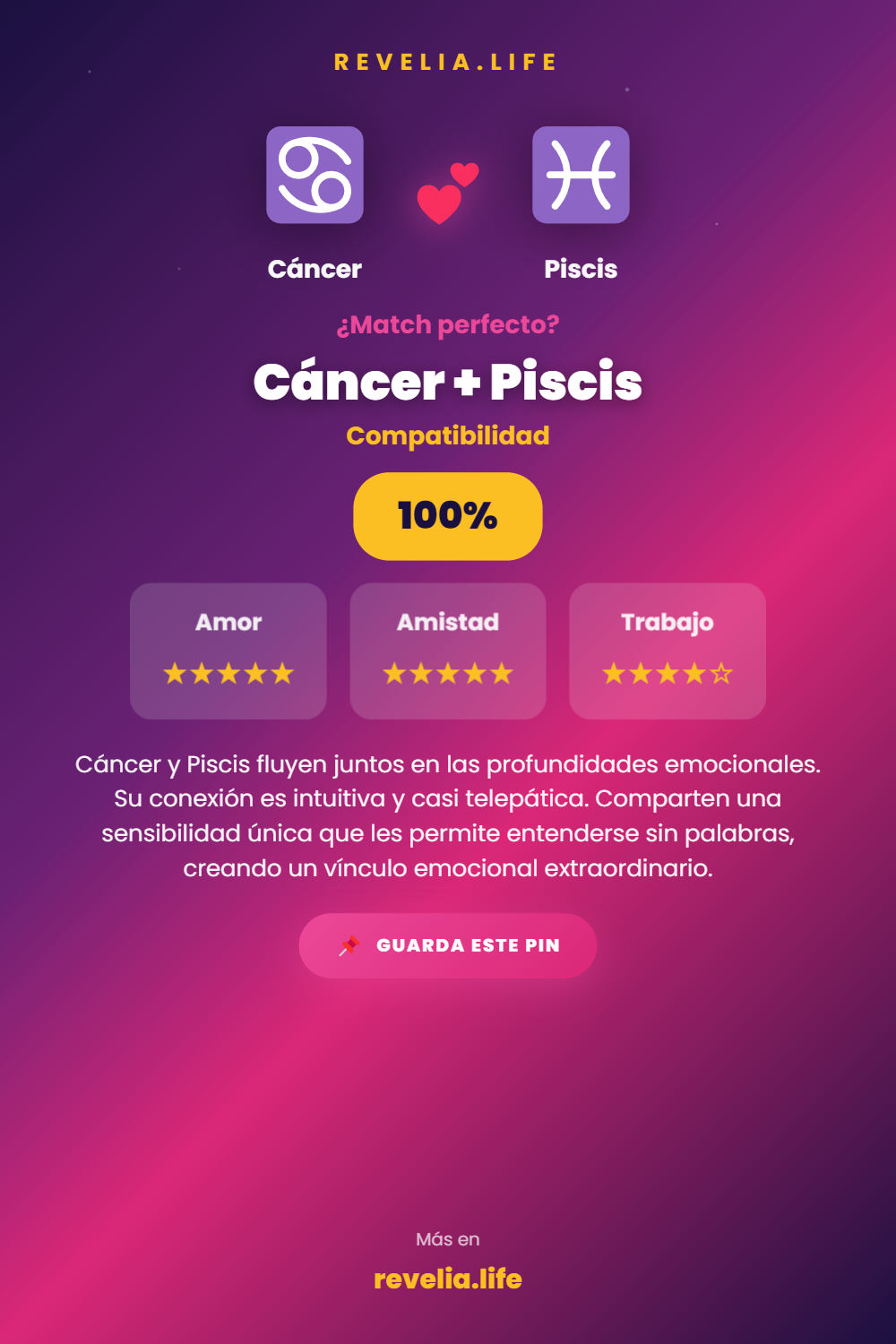Click the Trabajo card label
Screen dimensions: 896x1344
pos(668,622)
